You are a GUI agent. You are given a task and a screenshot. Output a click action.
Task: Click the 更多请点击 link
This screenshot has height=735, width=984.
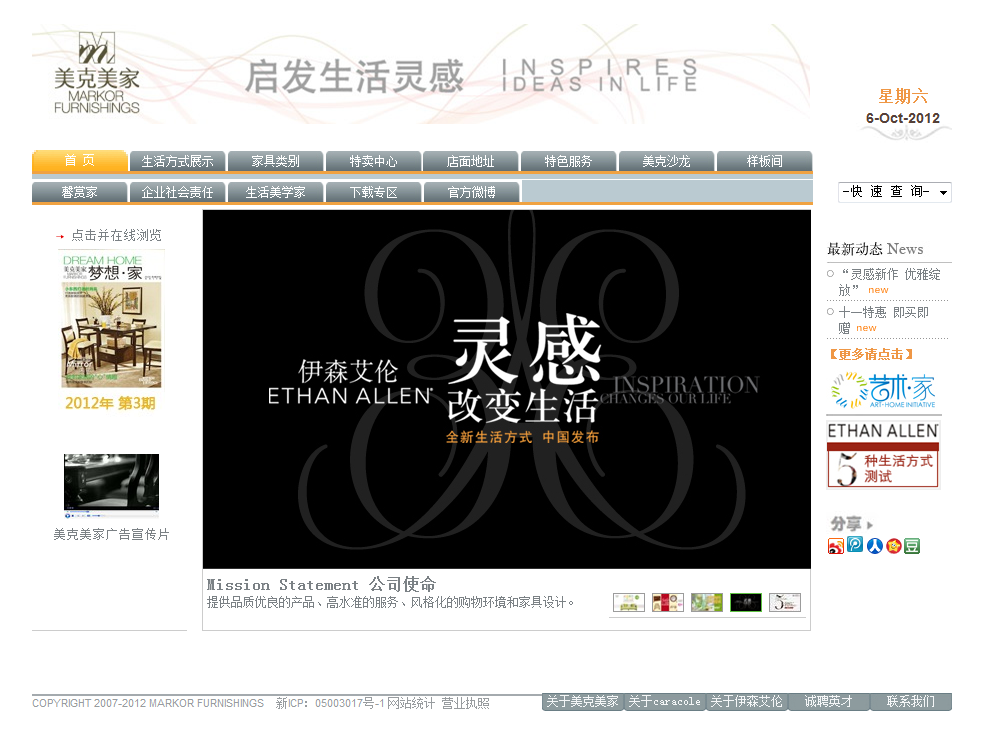(871, 354)
